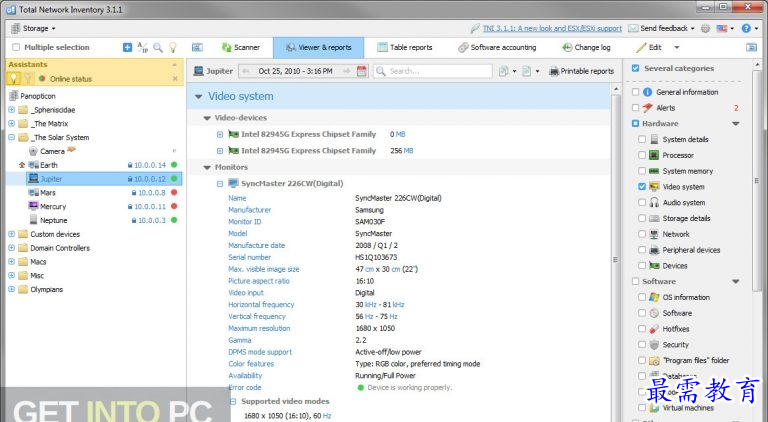The width and height of the screenshot is (768, 422).
Task: Click the add node plus icon
Action: (127, 47)
